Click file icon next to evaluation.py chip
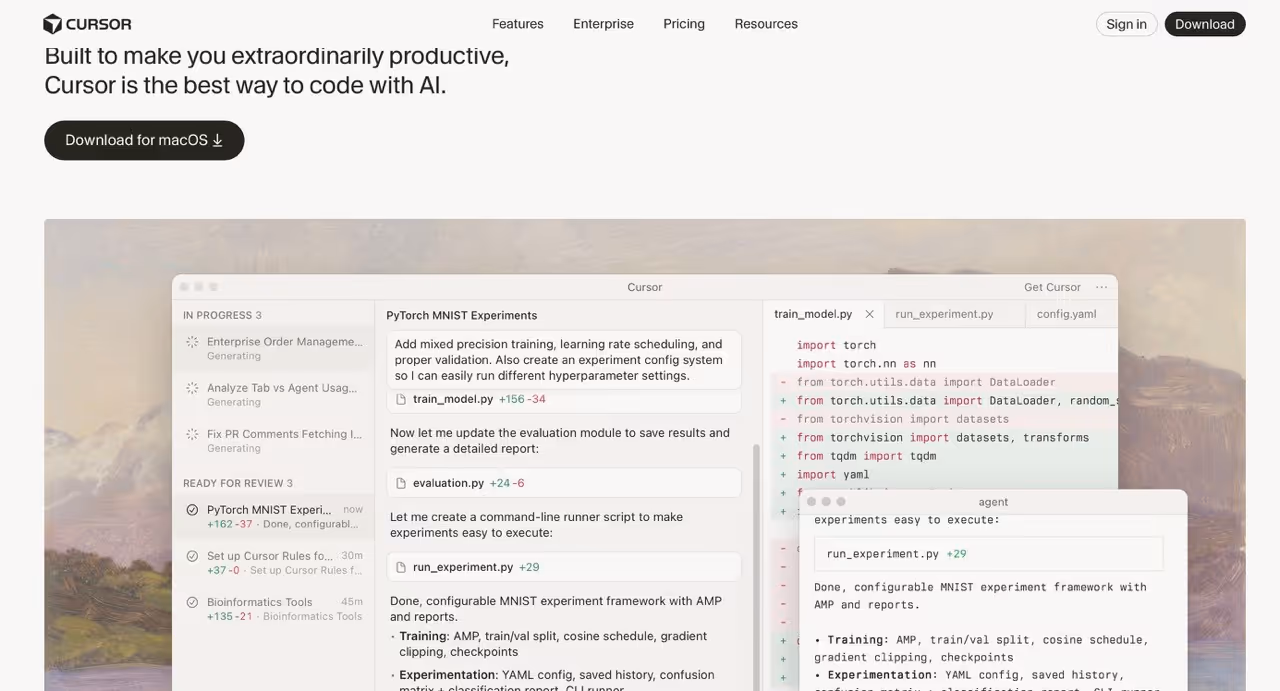The width and height of the screenshot is (1280, 691). click(x=401, y=483)
